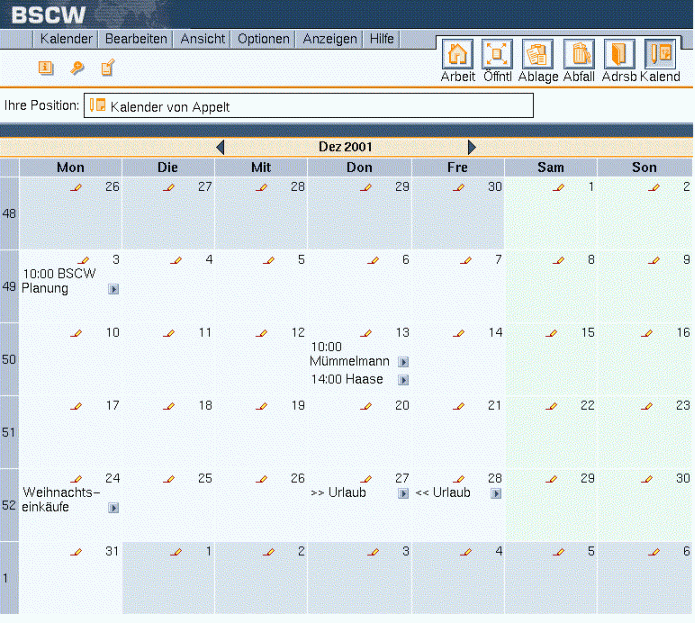Click the pencil icon for December 31
The image size is (695, 623).
[x=76, y=552]
